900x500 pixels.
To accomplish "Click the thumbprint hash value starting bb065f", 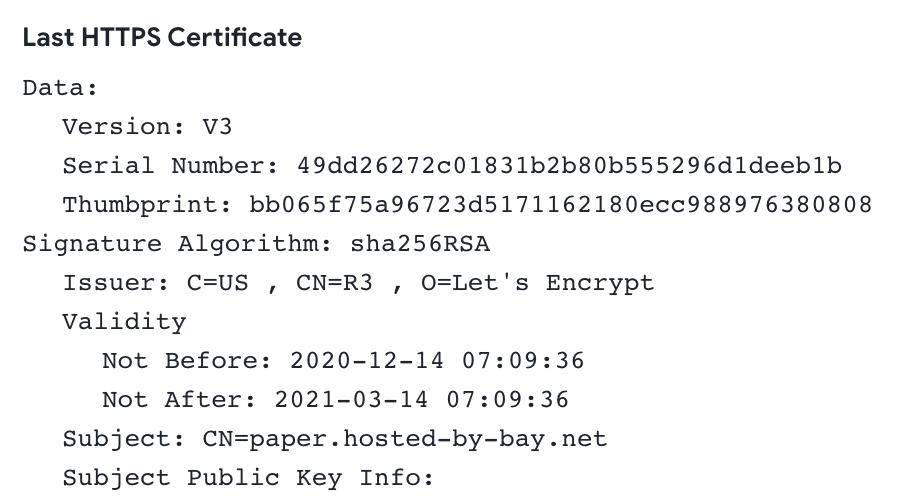I will point(560,205).
